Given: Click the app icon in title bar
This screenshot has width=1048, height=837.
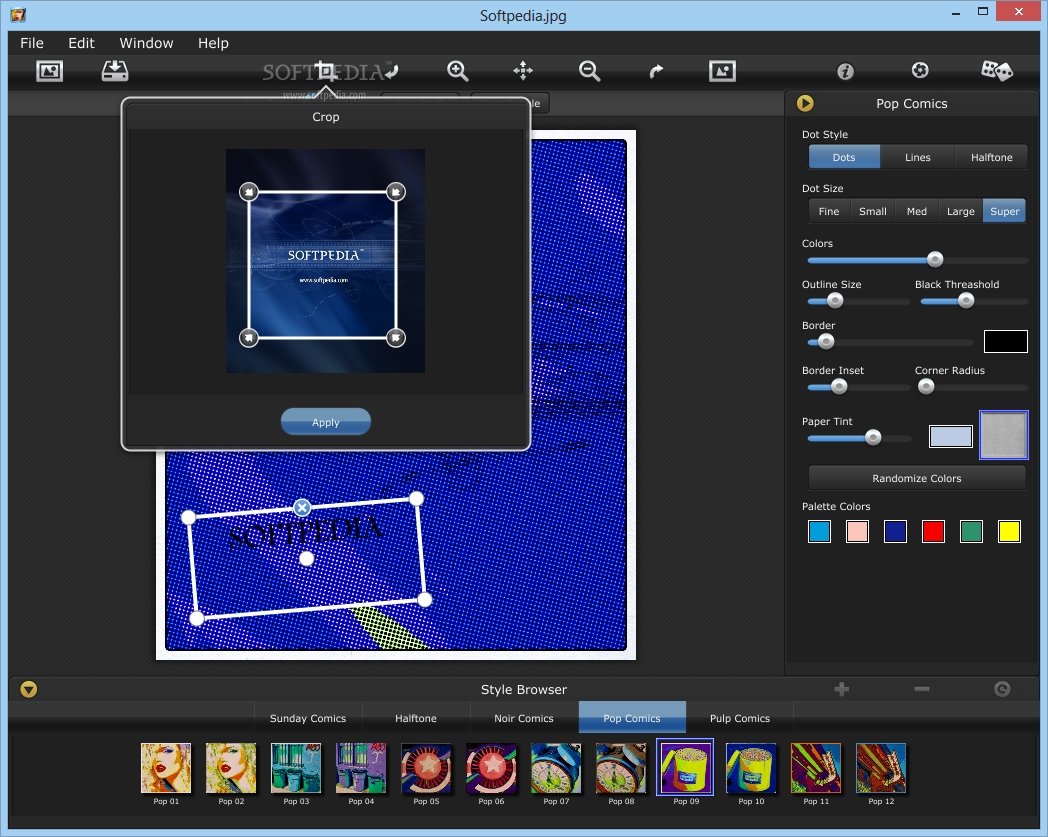Looking at the screenshot, I should pyautogui.click(x=18, y=15).
